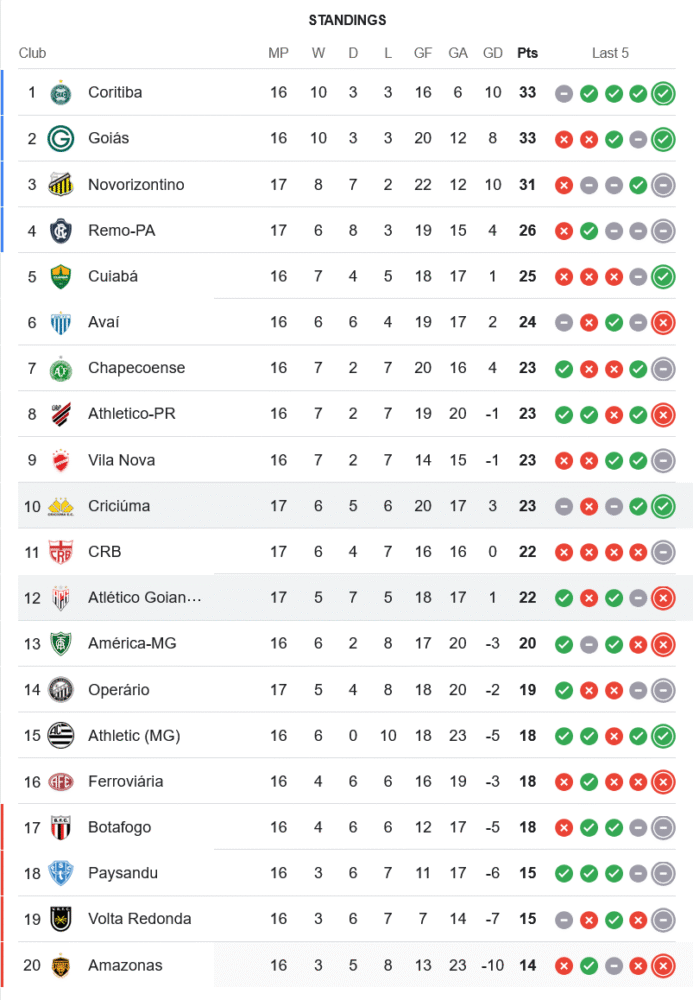Click the Coritiba club crest icon
The height and width of the screenshot is (1000, 693).
tap(61, 93)
